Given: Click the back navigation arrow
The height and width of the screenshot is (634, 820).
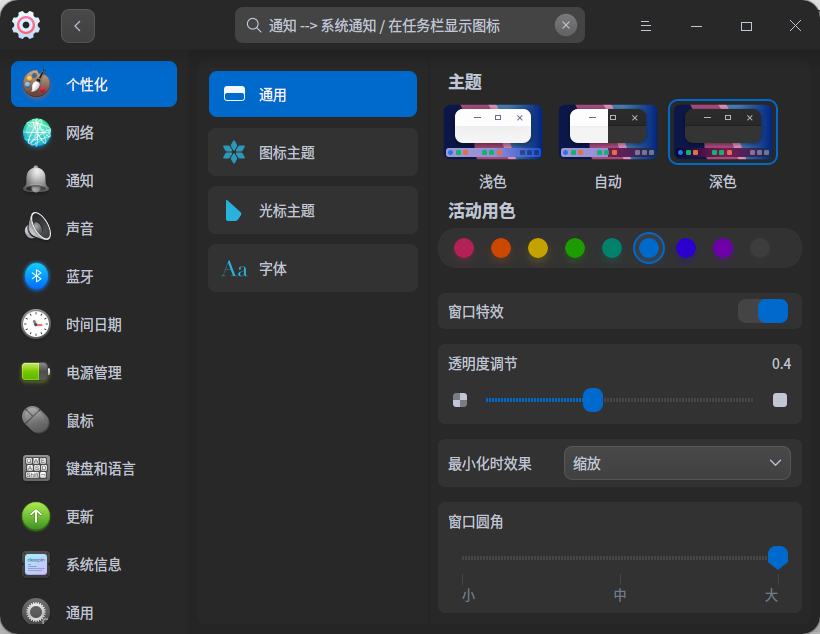Looking at the screenshot, I should [77, 25].
